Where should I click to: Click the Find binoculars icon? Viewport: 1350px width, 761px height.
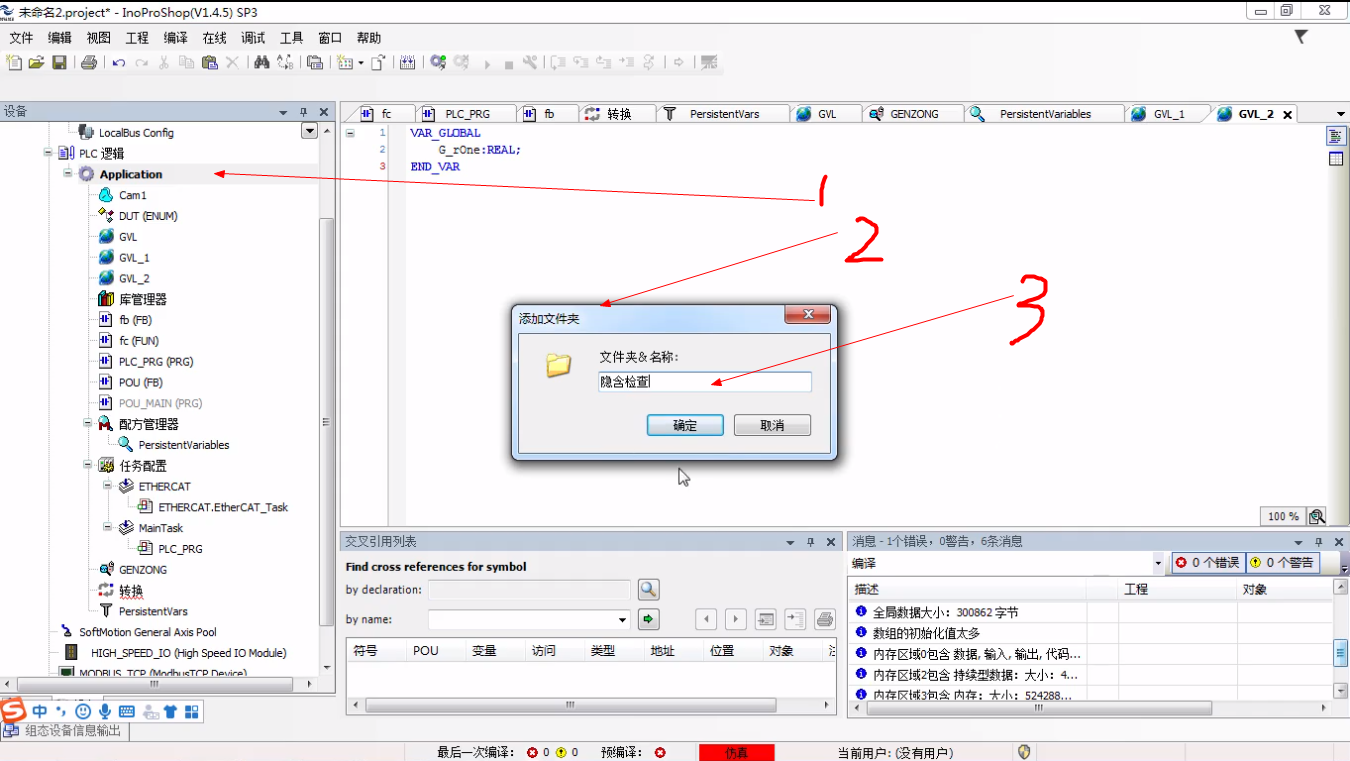(x=262, y=62)
